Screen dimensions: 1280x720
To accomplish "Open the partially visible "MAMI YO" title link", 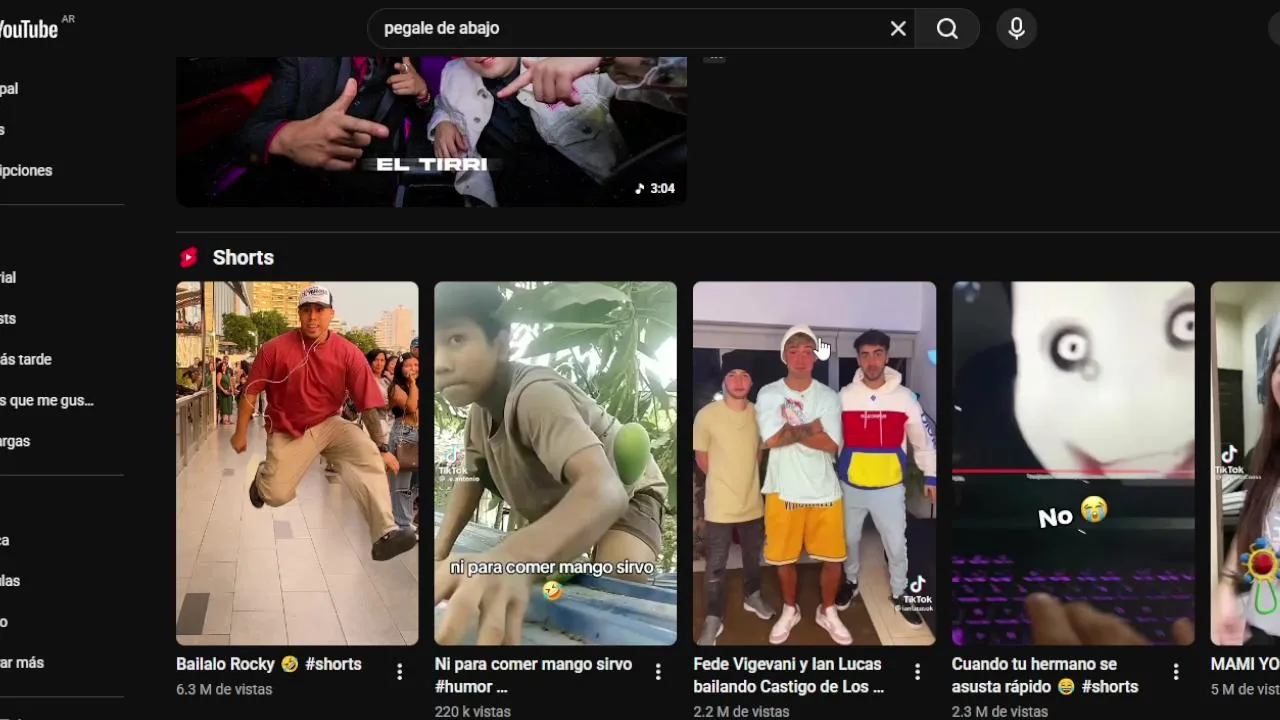I will click(1245, 664).
